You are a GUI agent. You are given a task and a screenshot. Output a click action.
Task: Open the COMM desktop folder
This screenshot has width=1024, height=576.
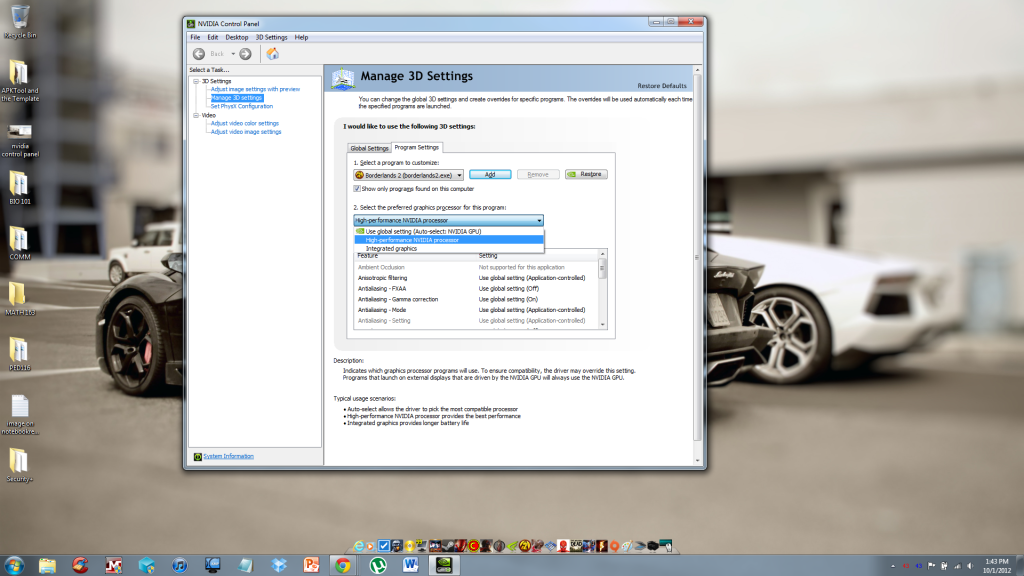(20, 243)
